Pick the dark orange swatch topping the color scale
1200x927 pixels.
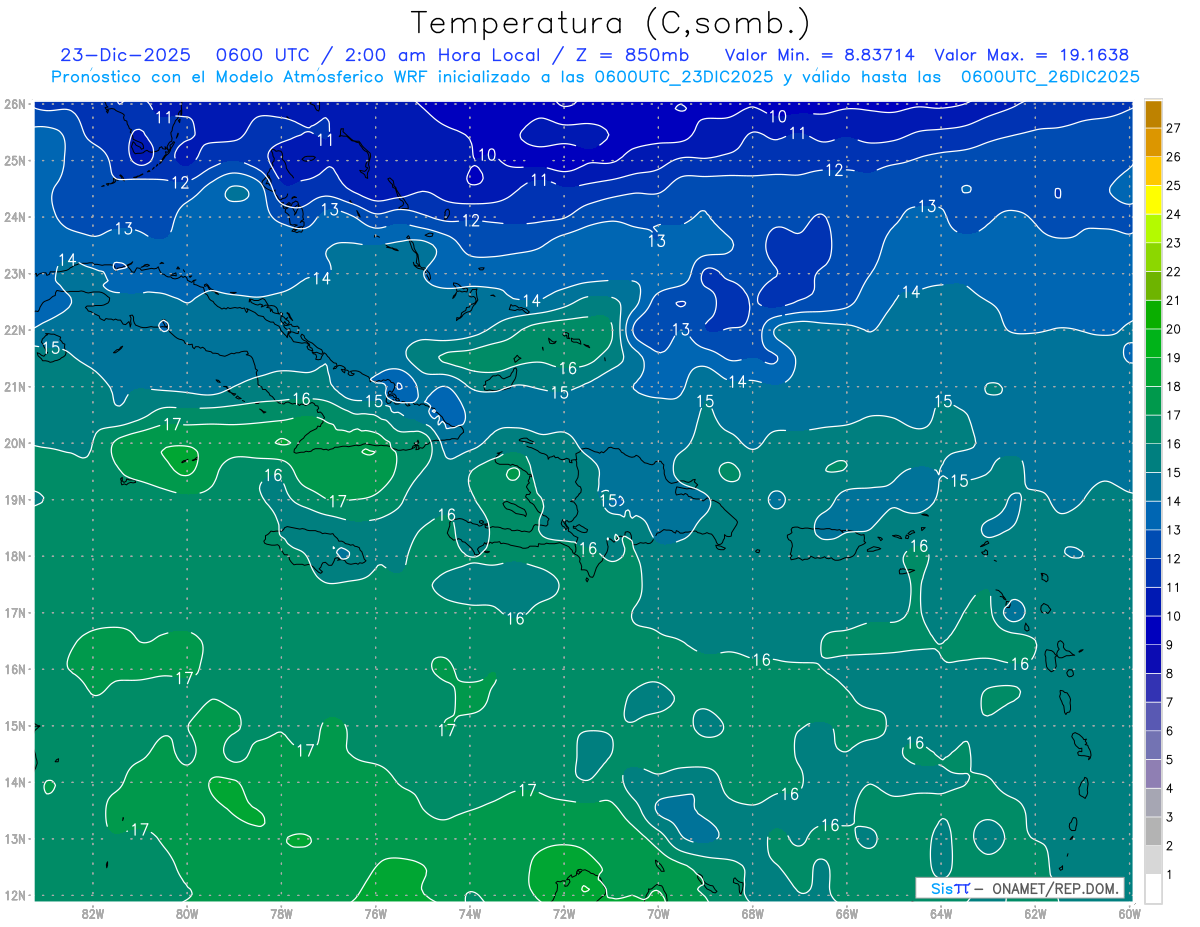click(x=1153, y=114)
